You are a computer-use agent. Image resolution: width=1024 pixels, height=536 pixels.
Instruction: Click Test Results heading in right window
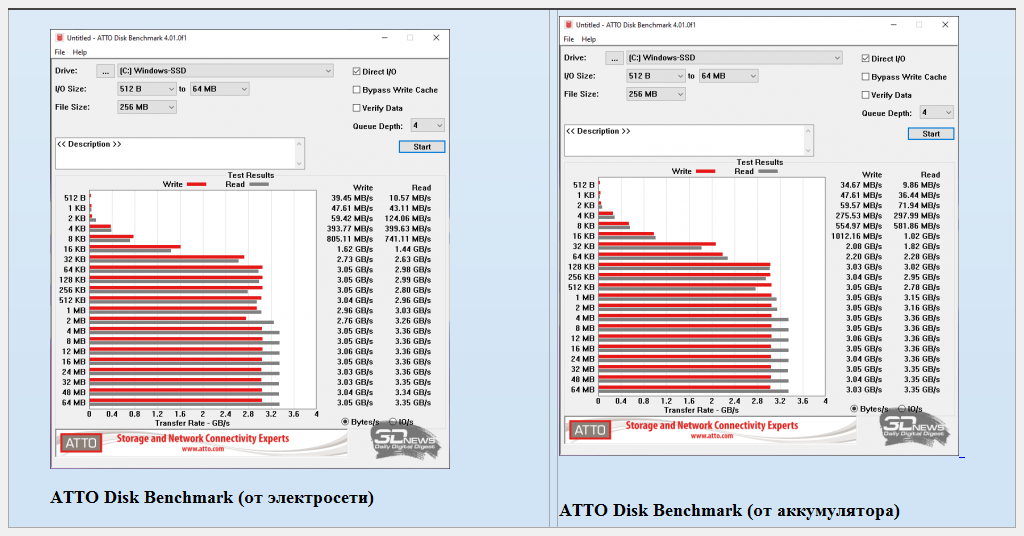click(x=760, y=162)
